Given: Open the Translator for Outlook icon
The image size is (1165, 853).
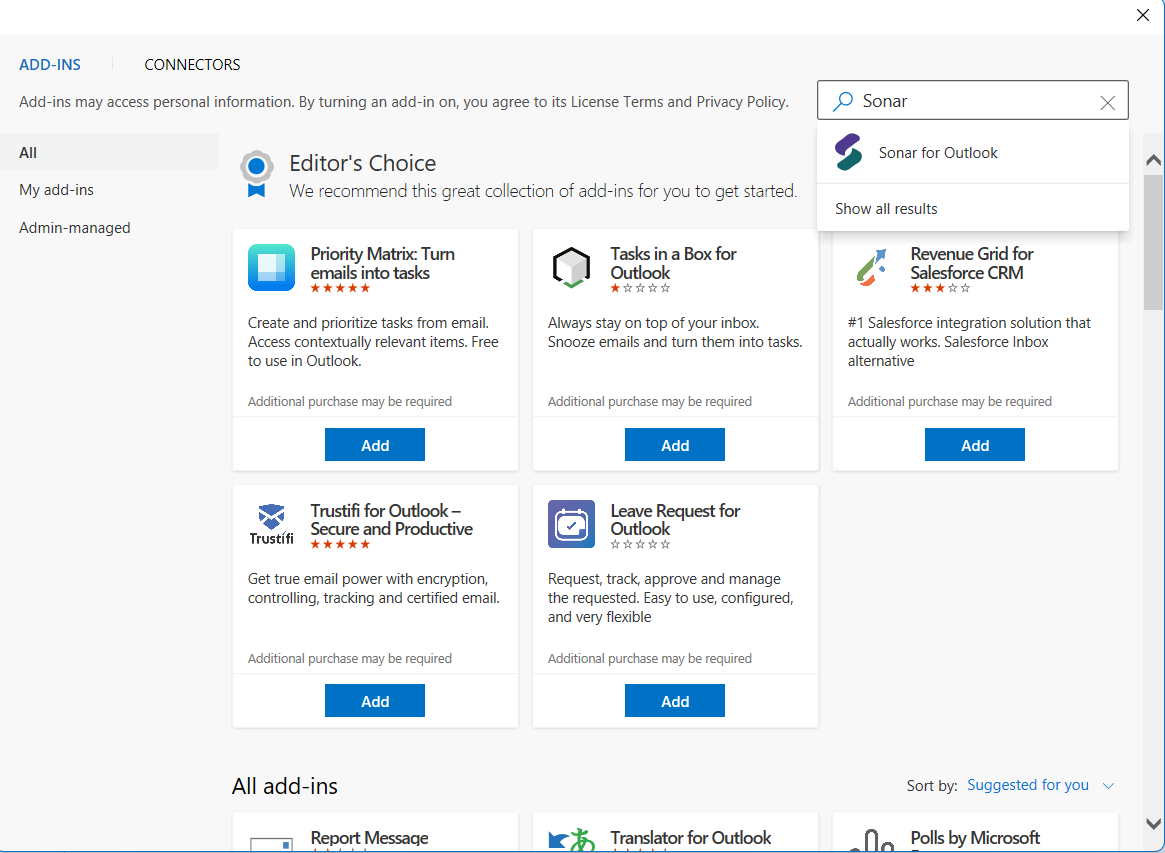Looking at the screenshot, I should click(571, 840).
